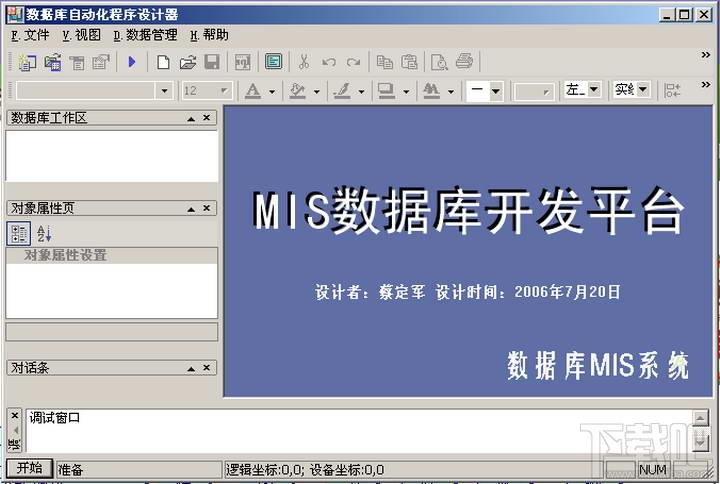Open the font color dropdown arrow
Viewport: 720px width, 484px height.
click(272, 91)
